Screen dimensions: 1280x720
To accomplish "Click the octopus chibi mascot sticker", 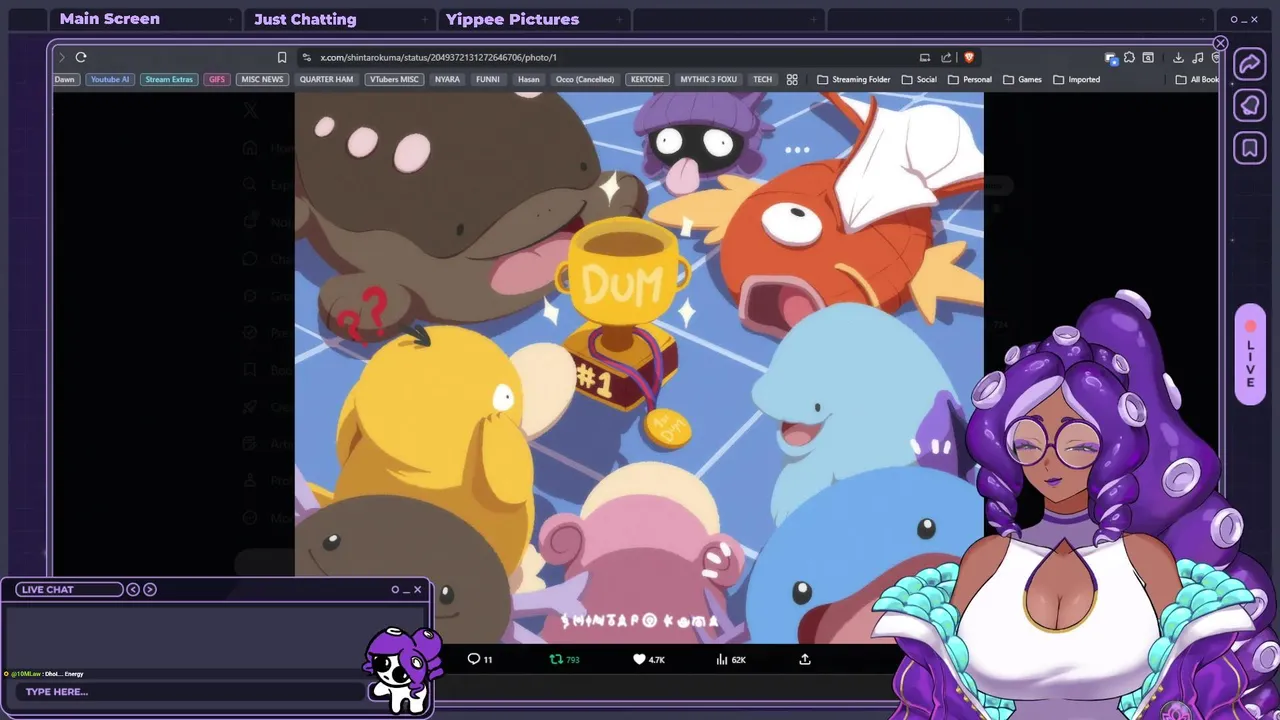I will click(x=403, y=669).
